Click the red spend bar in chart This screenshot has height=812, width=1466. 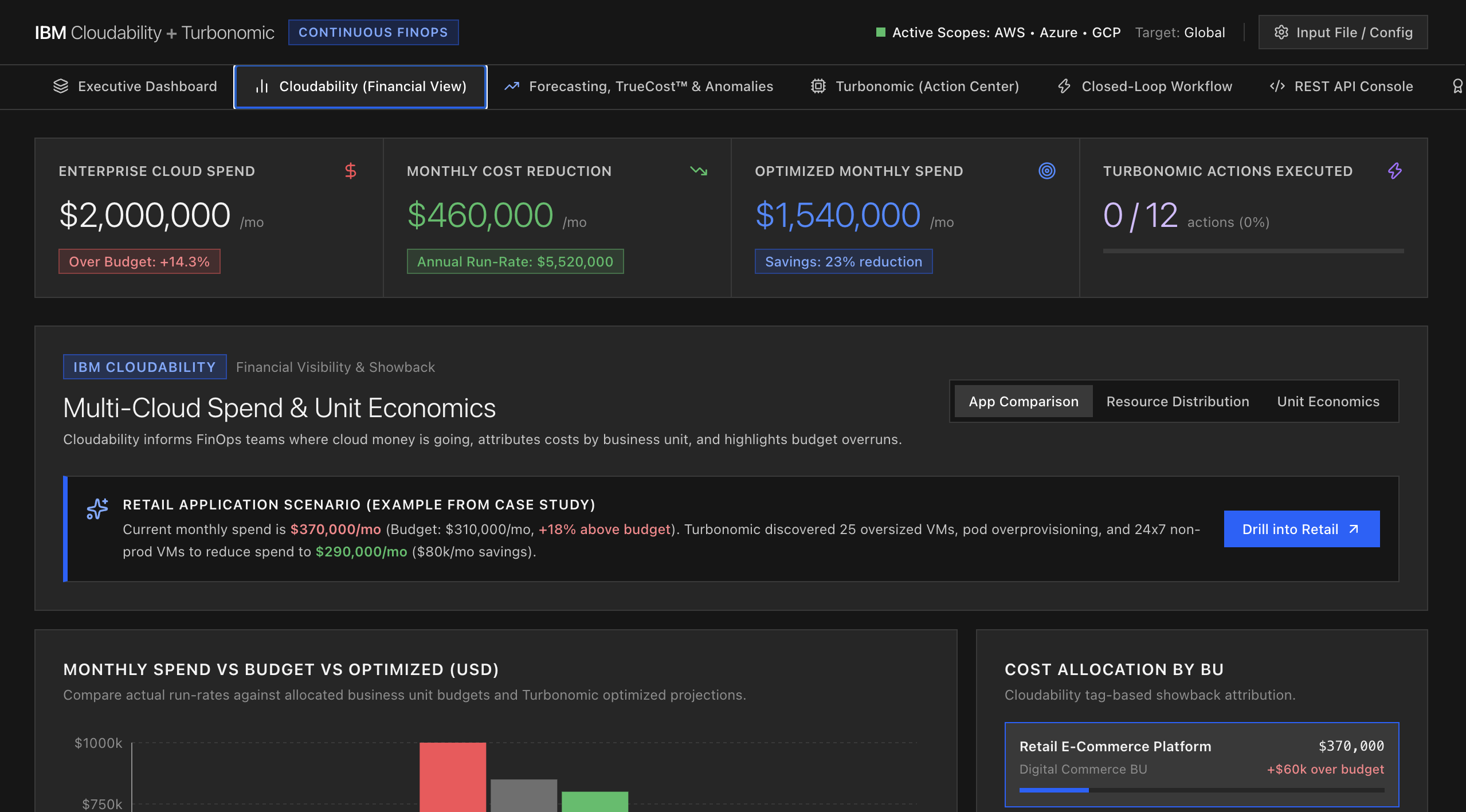[453, 777]
